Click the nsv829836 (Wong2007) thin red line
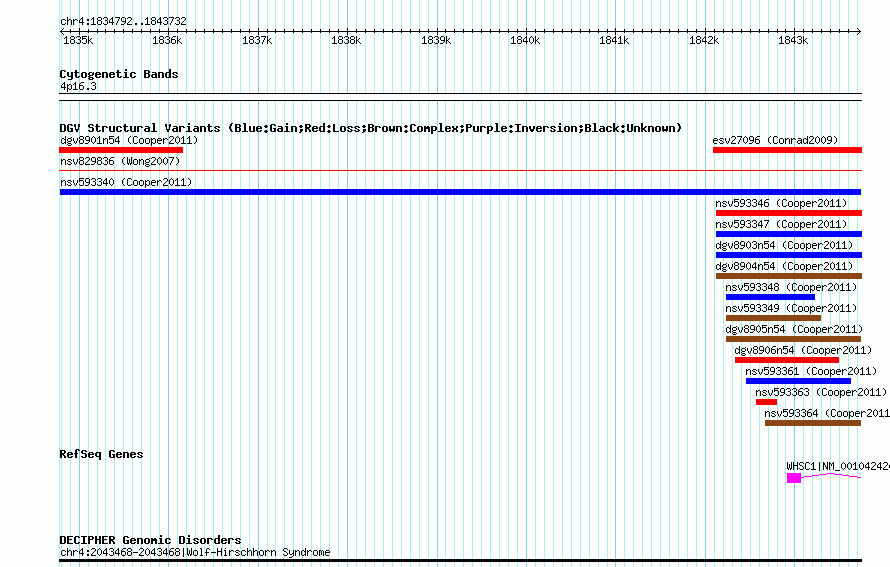 pos(460,170)
